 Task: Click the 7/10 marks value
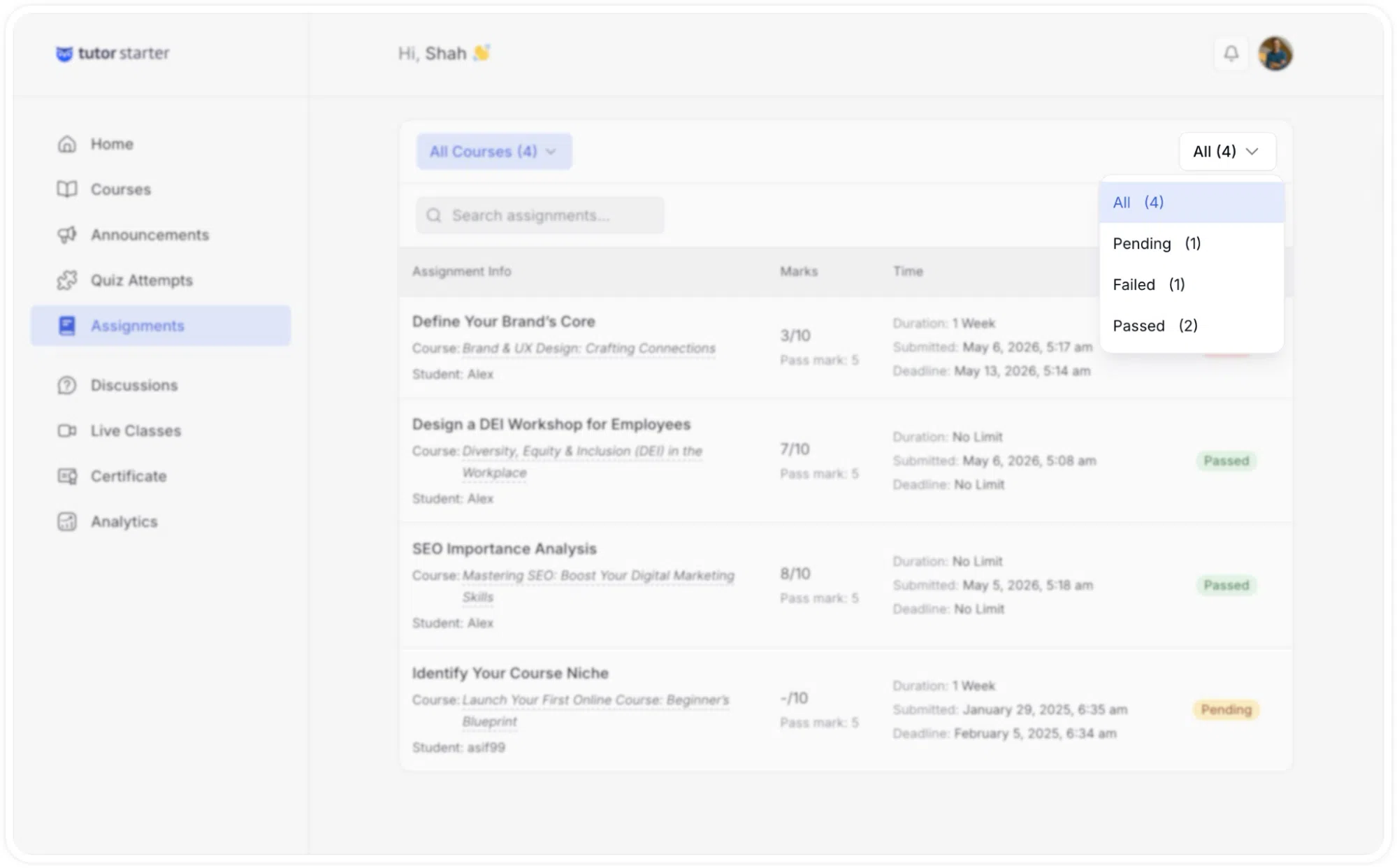[x=795, y=449]
